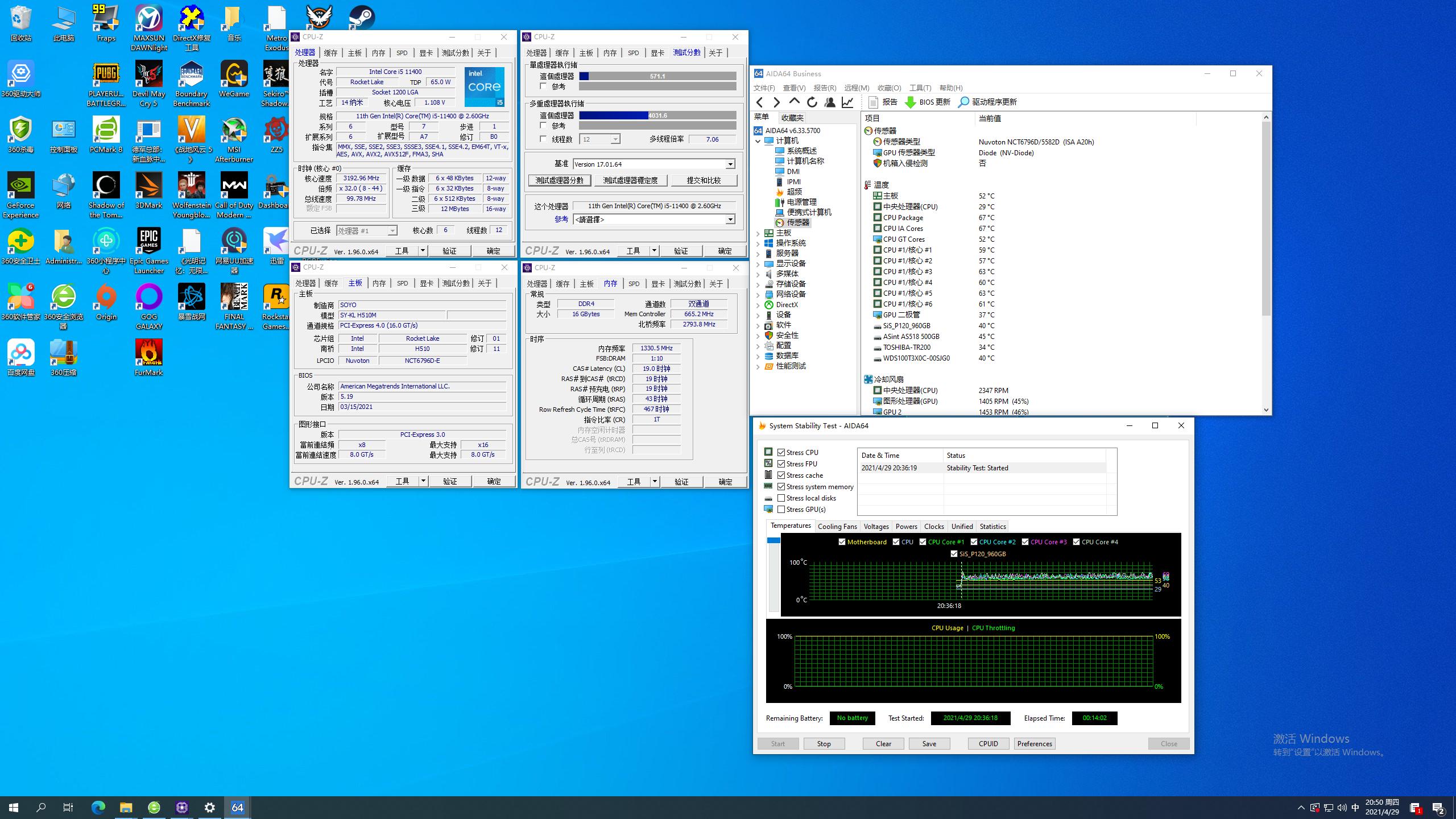
Task: Open processor selection 处理器 #1 dropdown
Action: pyautogui.click(x=392, y=230)
